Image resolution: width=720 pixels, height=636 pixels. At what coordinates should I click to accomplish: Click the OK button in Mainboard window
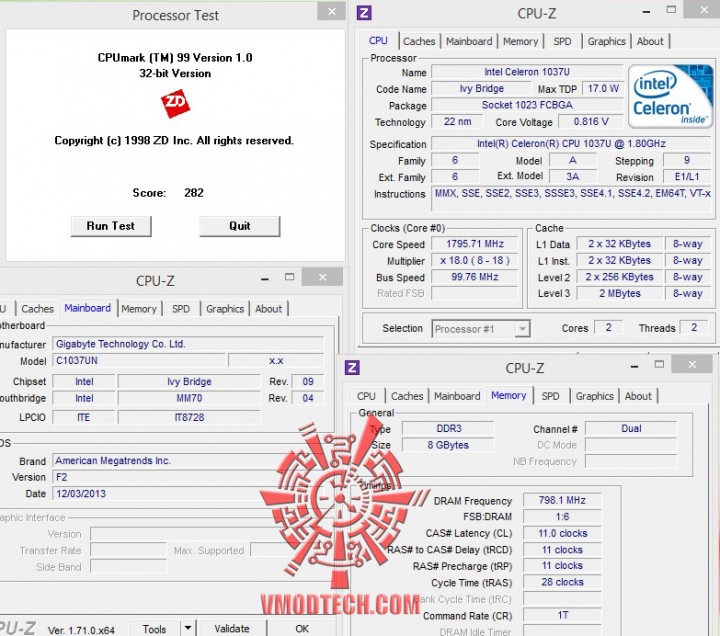(x=302, y=629)
